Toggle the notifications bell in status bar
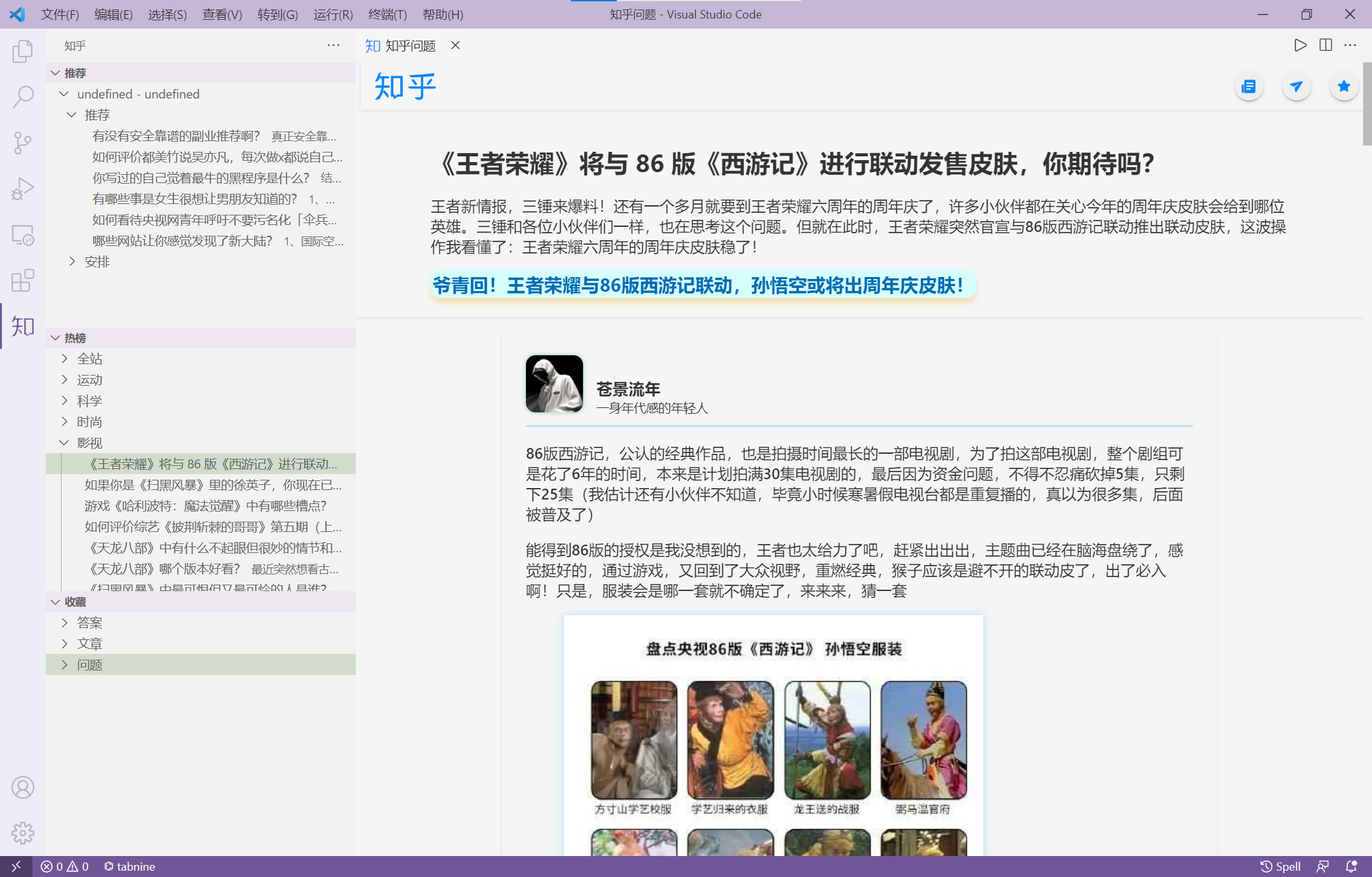 [1351, 866]
